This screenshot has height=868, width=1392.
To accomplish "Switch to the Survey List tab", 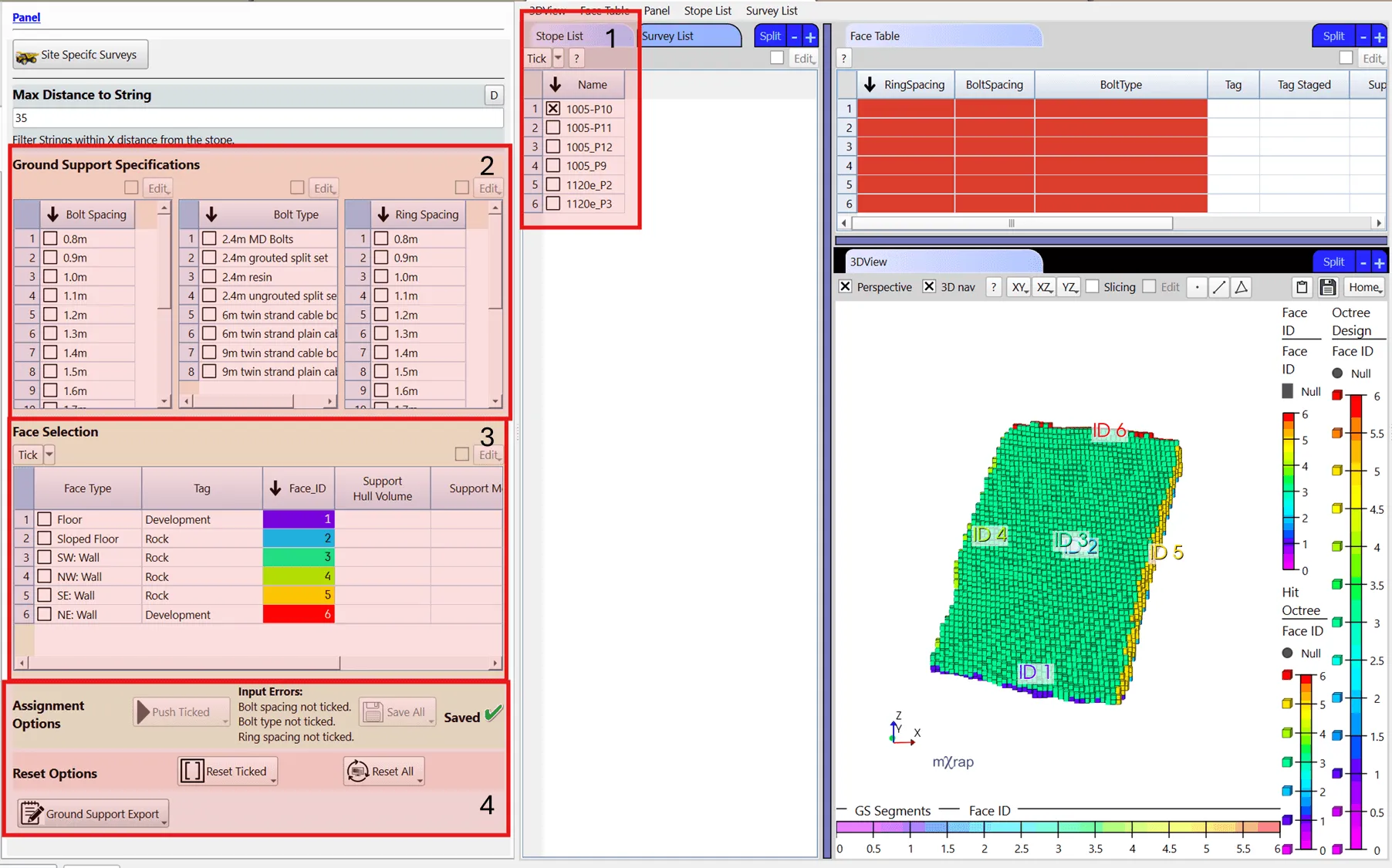I will 668,35.
